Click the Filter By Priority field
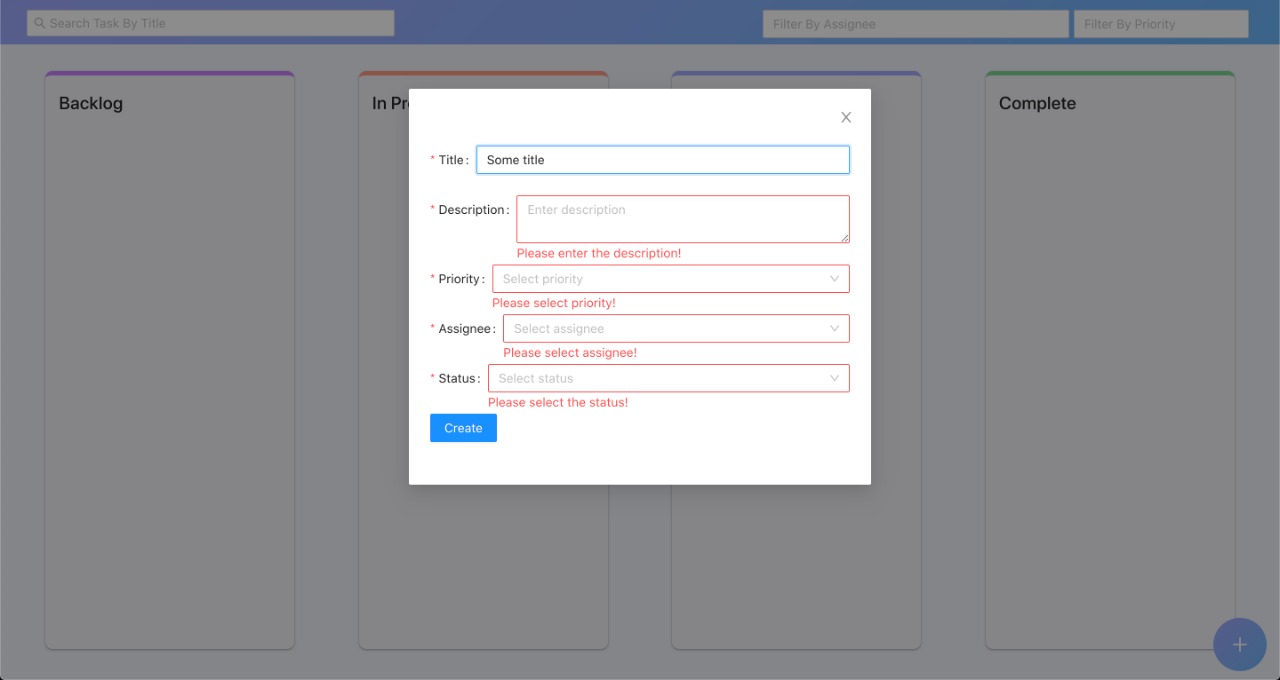 (x=1161, y=23)
